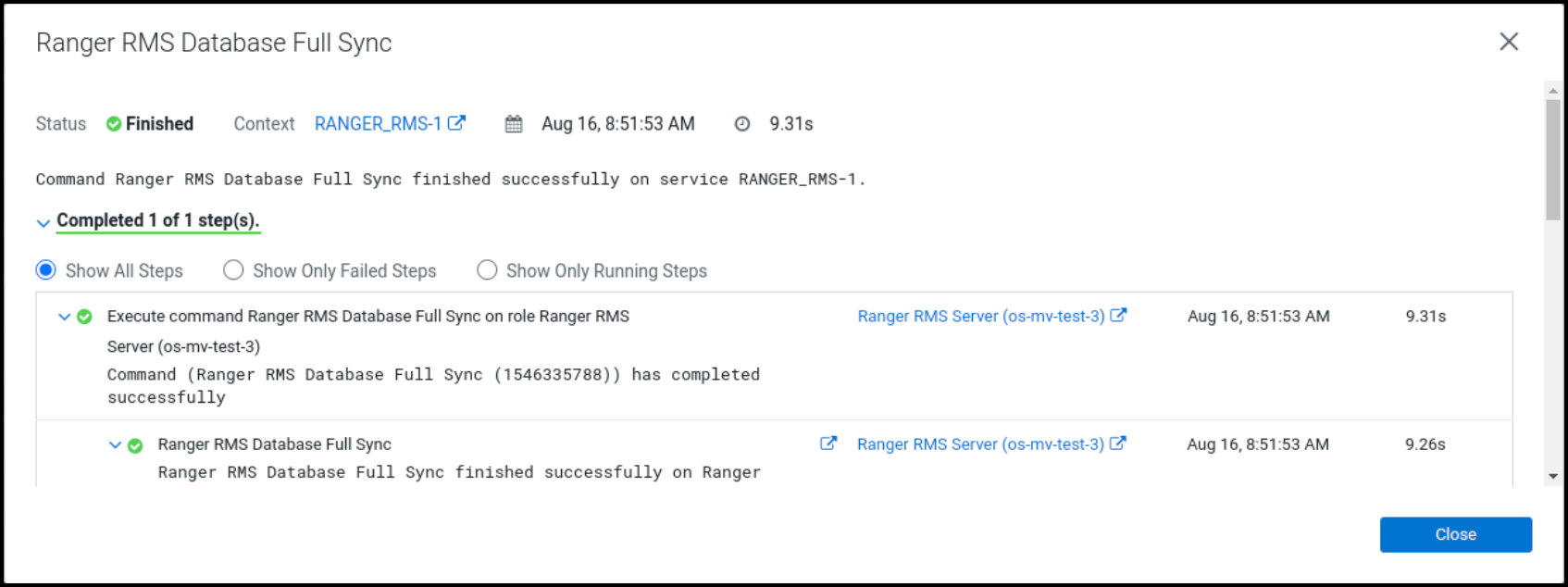Click the green success icon on the Execute command step

(85, 316)
